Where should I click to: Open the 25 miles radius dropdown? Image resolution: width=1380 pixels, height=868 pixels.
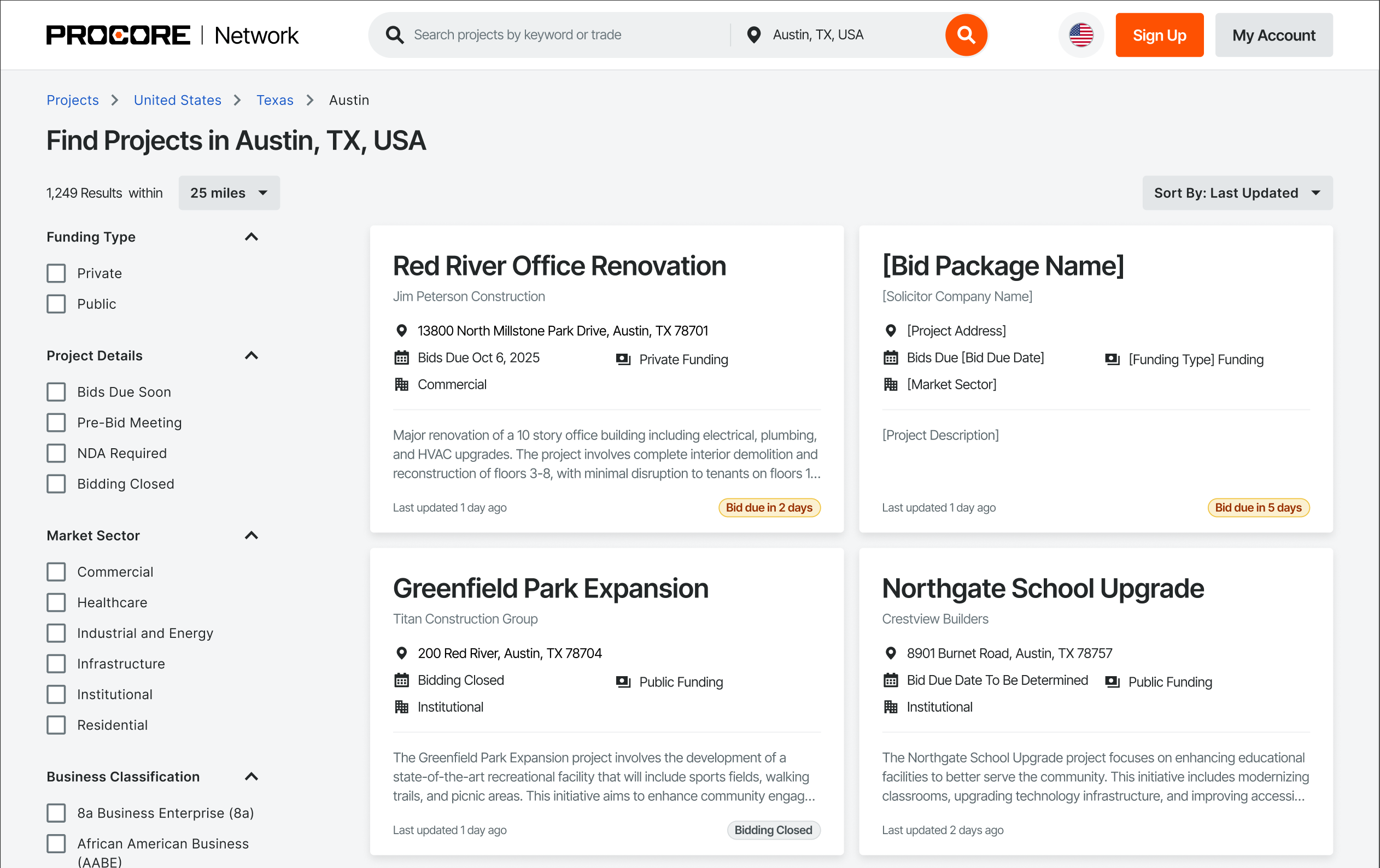[229, 193]
